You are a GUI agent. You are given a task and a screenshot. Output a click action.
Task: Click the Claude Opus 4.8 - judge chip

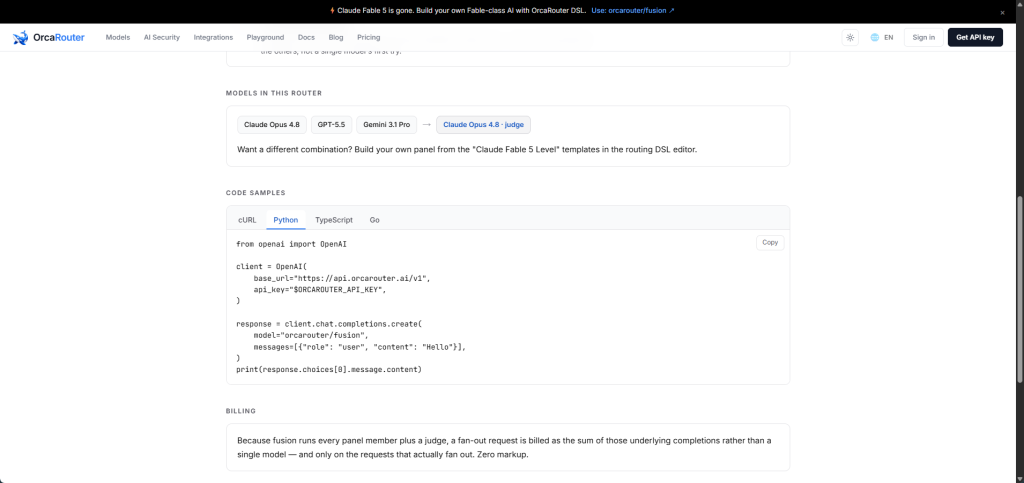[483, 125]
